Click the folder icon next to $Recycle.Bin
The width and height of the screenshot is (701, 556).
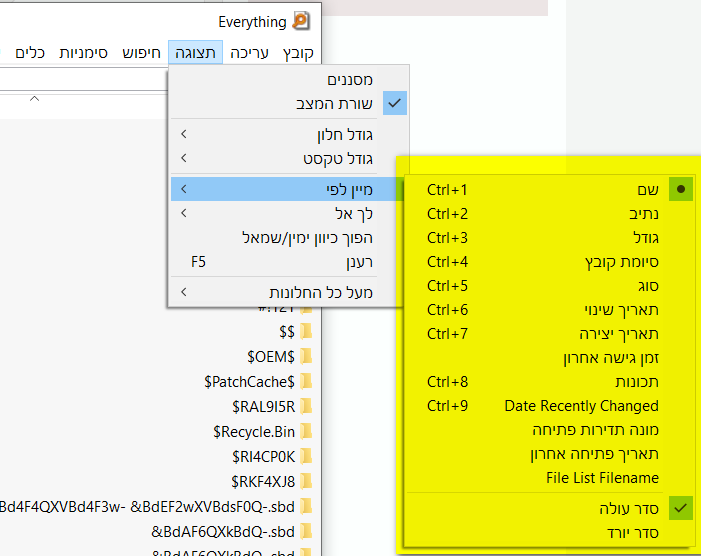306,432
